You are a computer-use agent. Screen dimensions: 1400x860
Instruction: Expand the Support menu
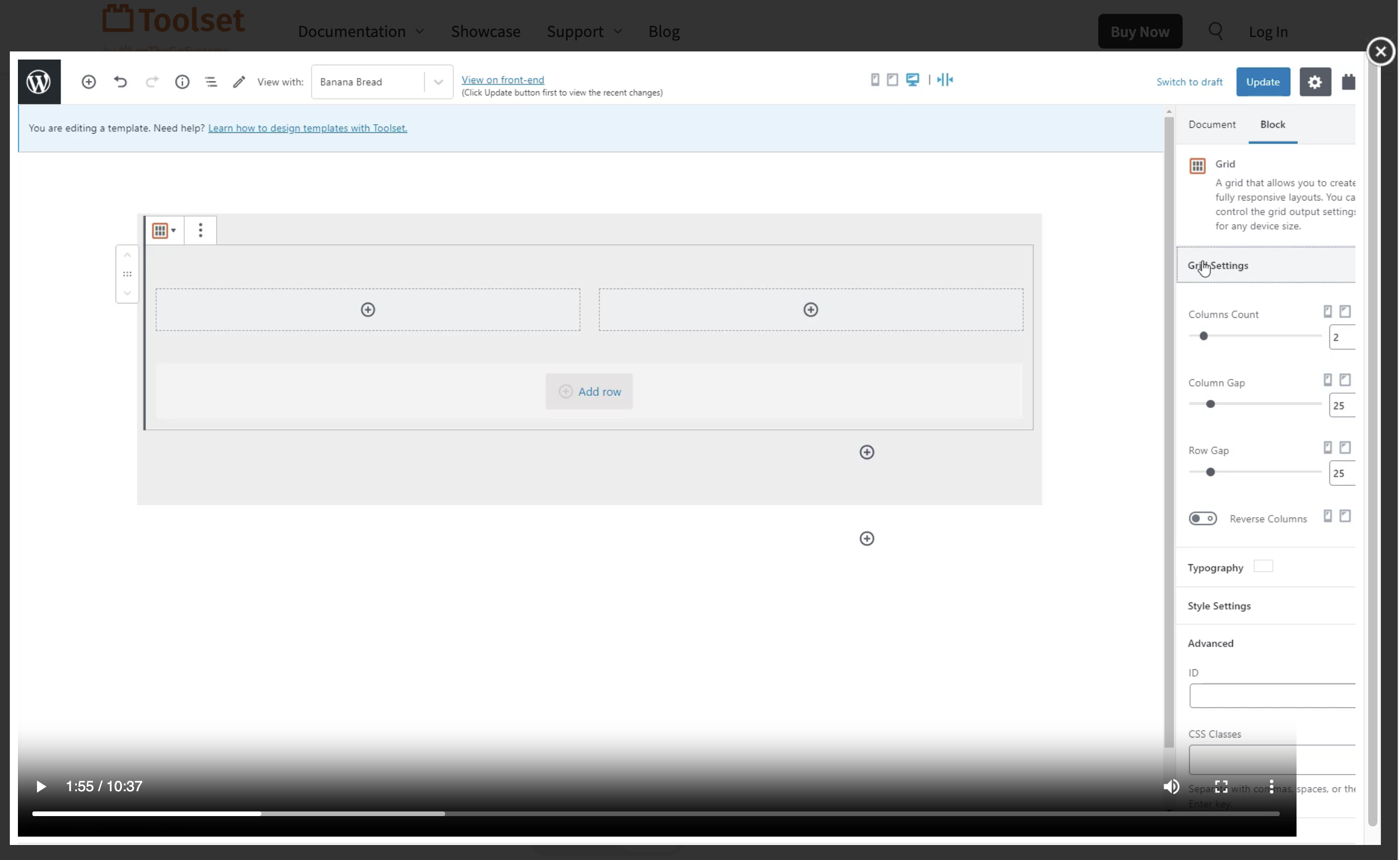tap(584, 31)
